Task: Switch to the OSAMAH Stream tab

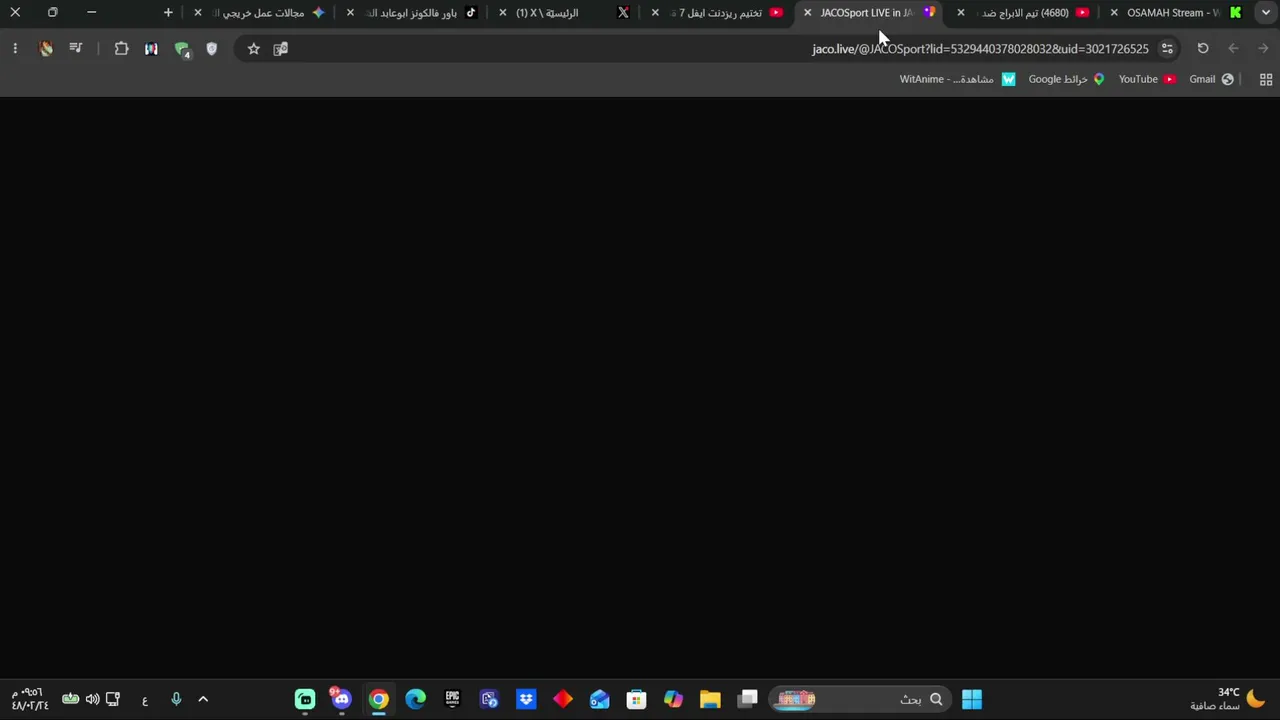Action: point(1175,13)
